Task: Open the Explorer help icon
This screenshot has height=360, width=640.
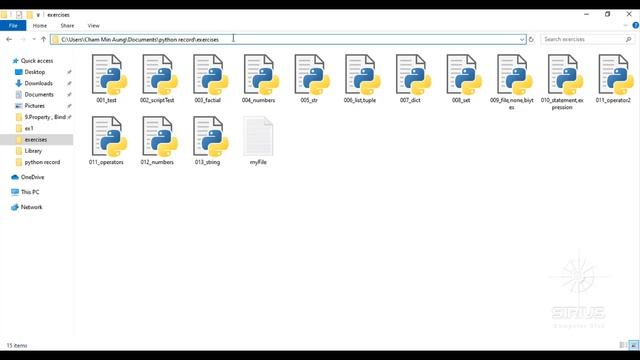Action: click(636, 25)
